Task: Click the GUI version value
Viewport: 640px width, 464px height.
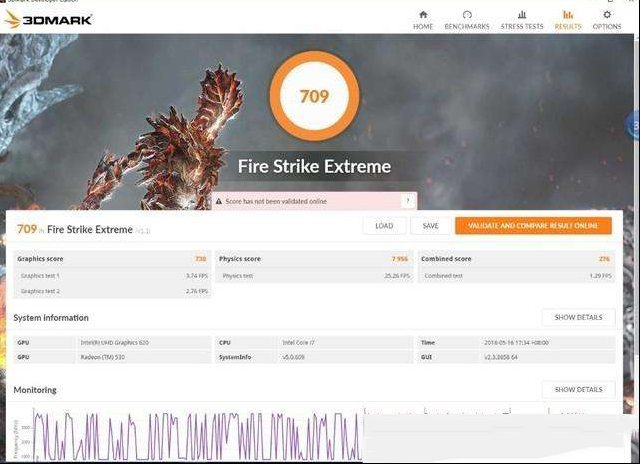Action: coord(501,357)
